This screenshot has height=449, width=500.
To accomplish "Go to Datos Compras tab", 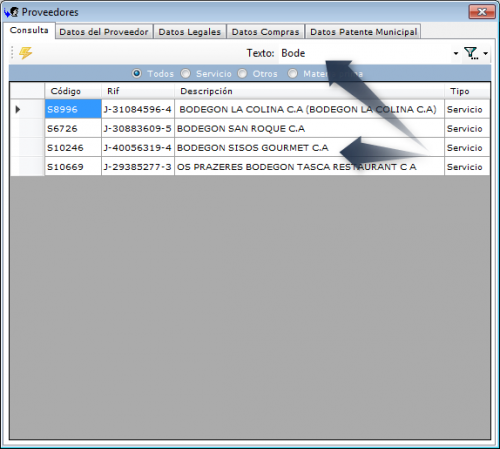I will coord(265,32).
